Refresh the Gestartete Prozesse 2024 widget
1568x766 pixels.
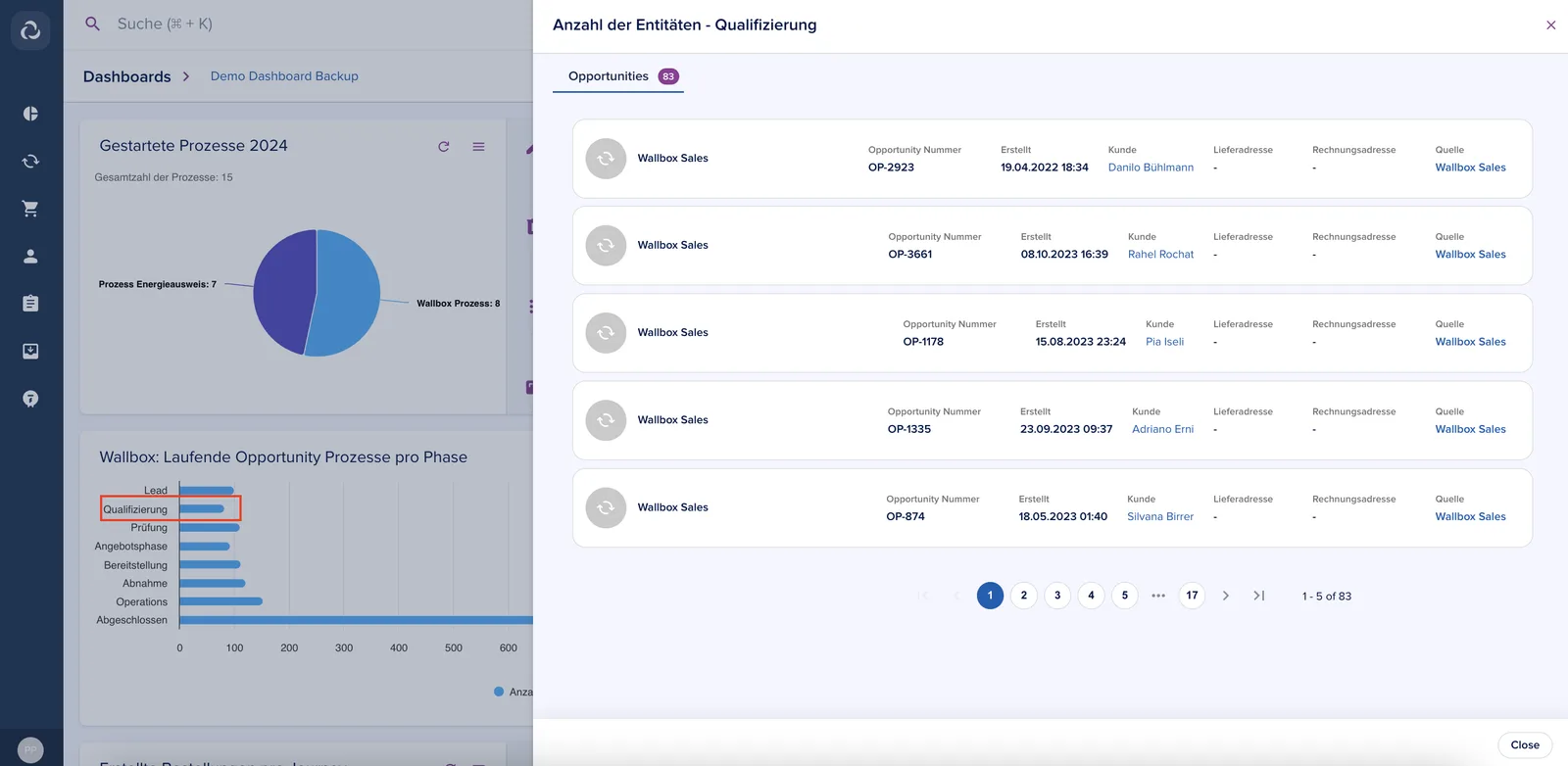[x=444, y=147]
